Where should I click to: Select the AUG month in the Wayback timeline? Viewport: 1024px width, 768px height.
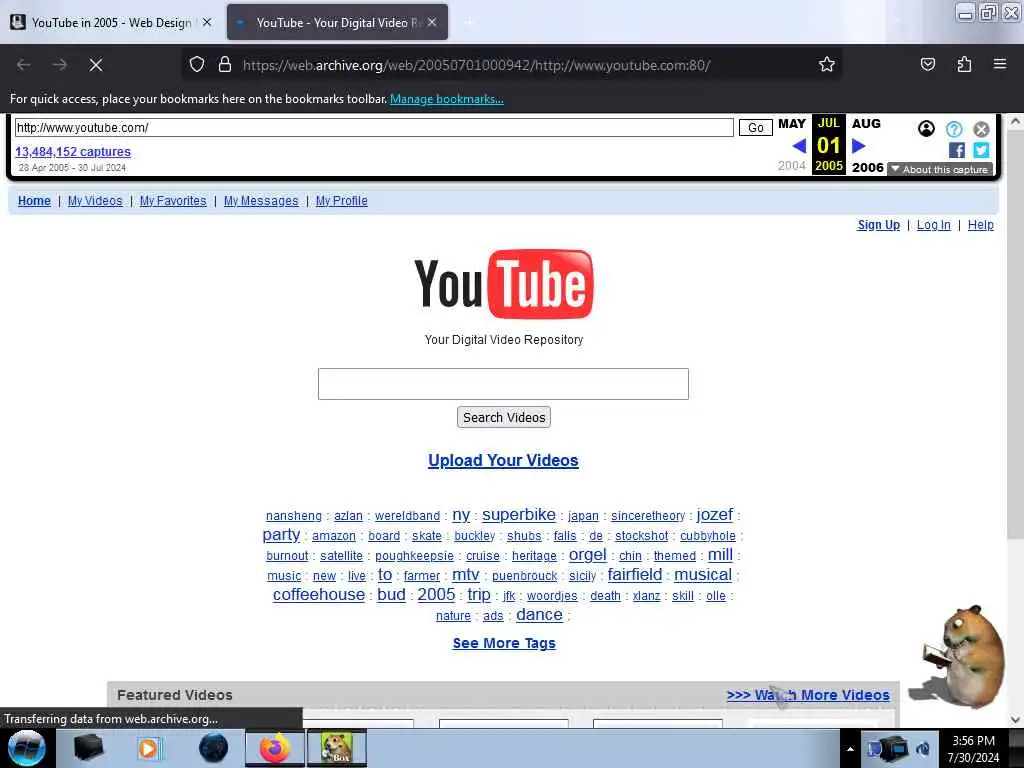coord(866,123)
